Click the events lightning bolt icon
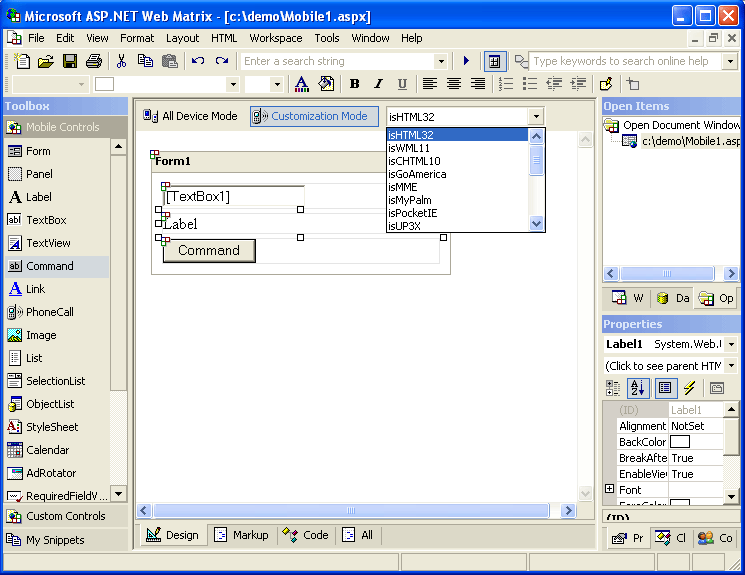The image size is (745, 575). point(689,388)
